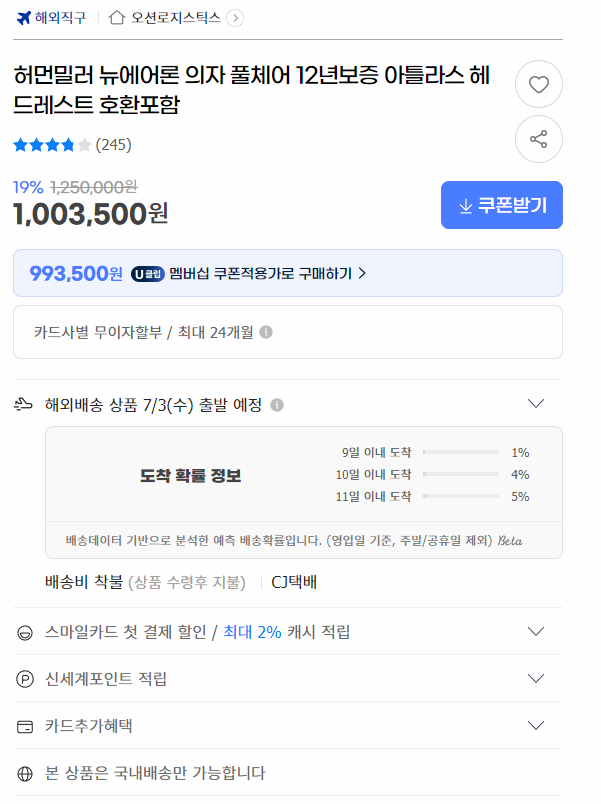Screen dimensions: 601x804
Task: Collapse the 해외배송 shipping details chevron
Action: 536,404
